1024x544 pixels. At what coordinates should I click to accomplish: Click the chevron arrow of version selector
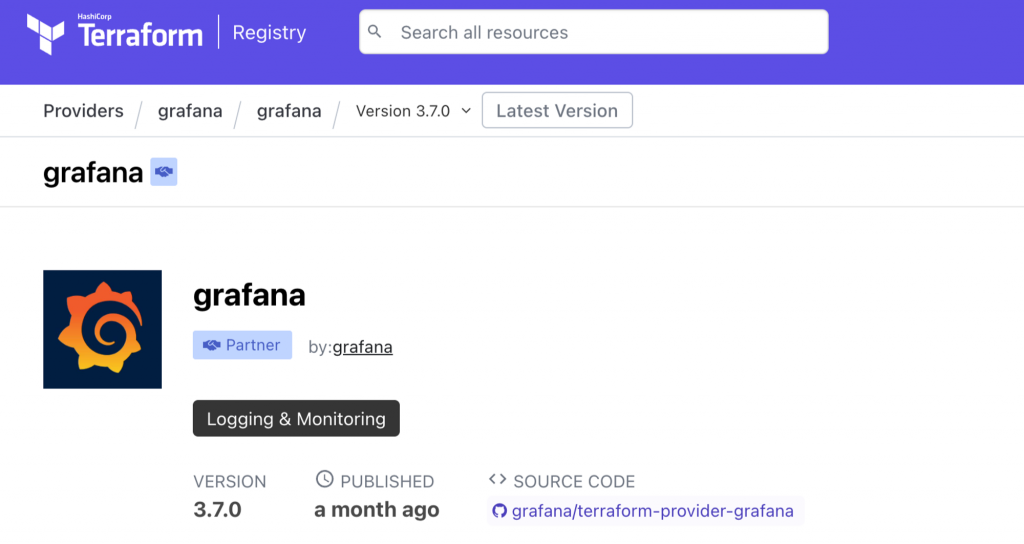(466, 111)
